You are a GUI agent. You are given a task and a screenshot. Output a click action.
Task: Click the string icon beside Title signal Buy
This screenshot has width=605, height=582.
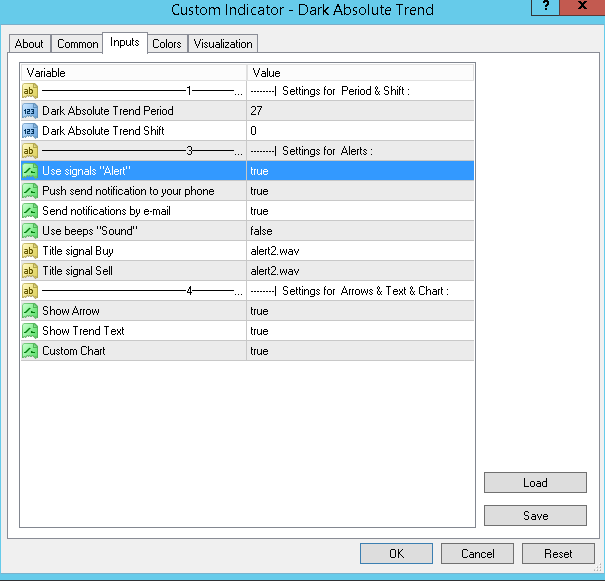click(x=30, y=251)
